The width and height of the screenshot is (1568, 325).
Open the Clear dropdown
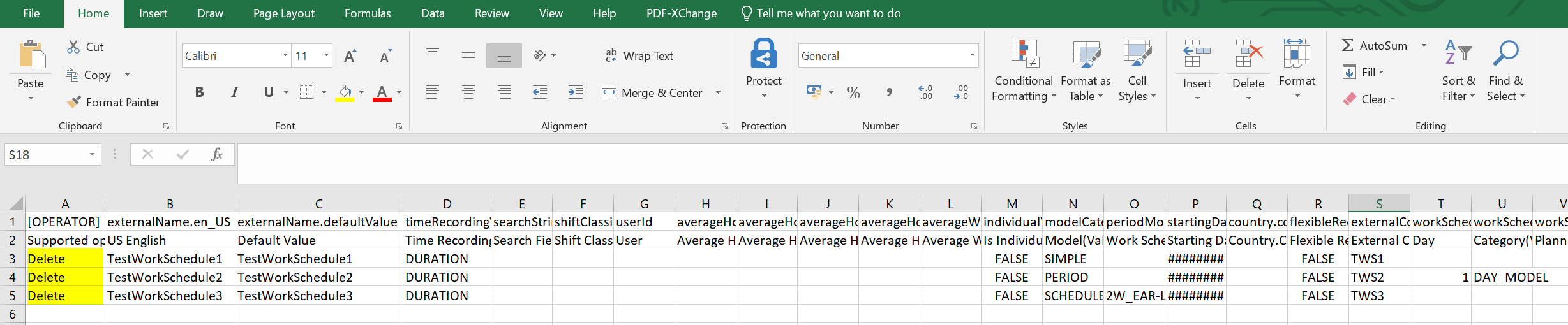point(1369,99)
